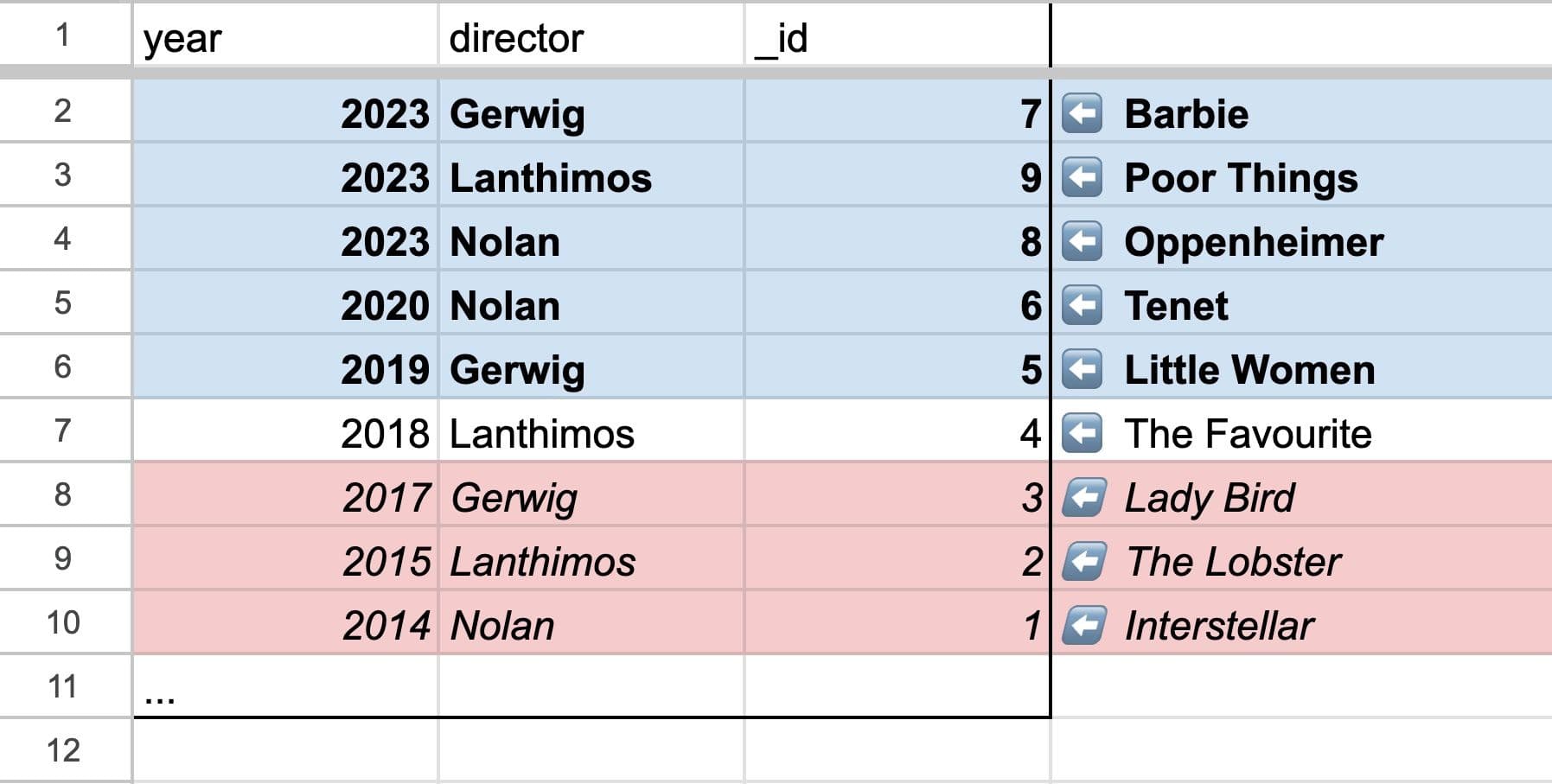
Task: Select the _id header cell
Action: pos(897,38)
